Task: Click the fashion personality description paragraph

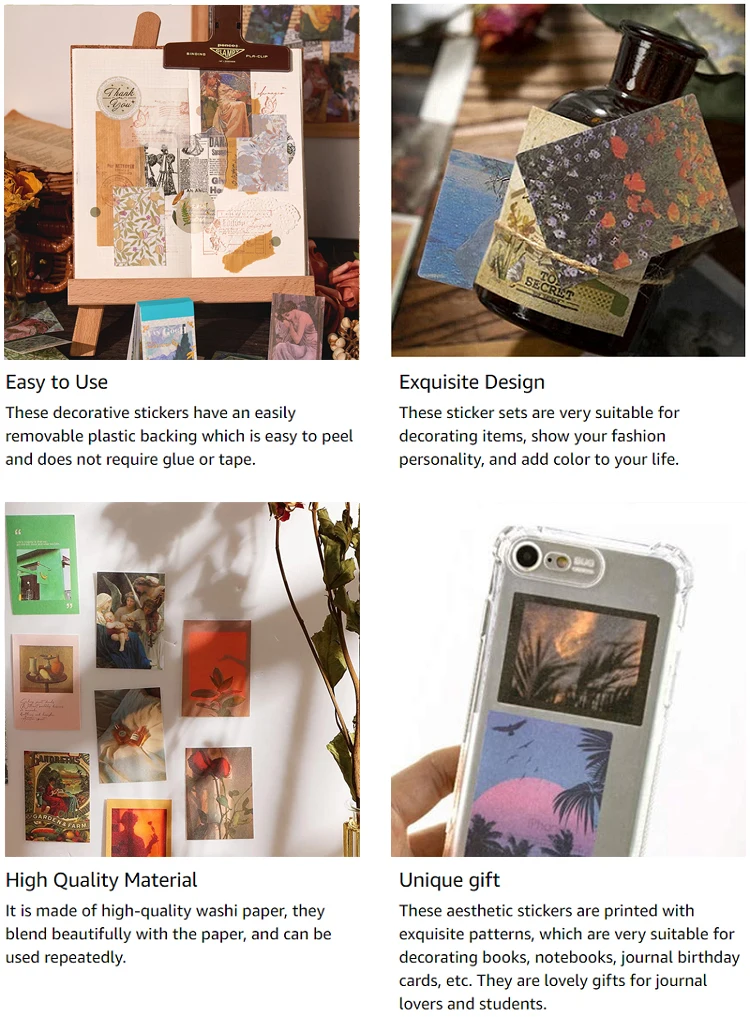Action: click(539, 436)
